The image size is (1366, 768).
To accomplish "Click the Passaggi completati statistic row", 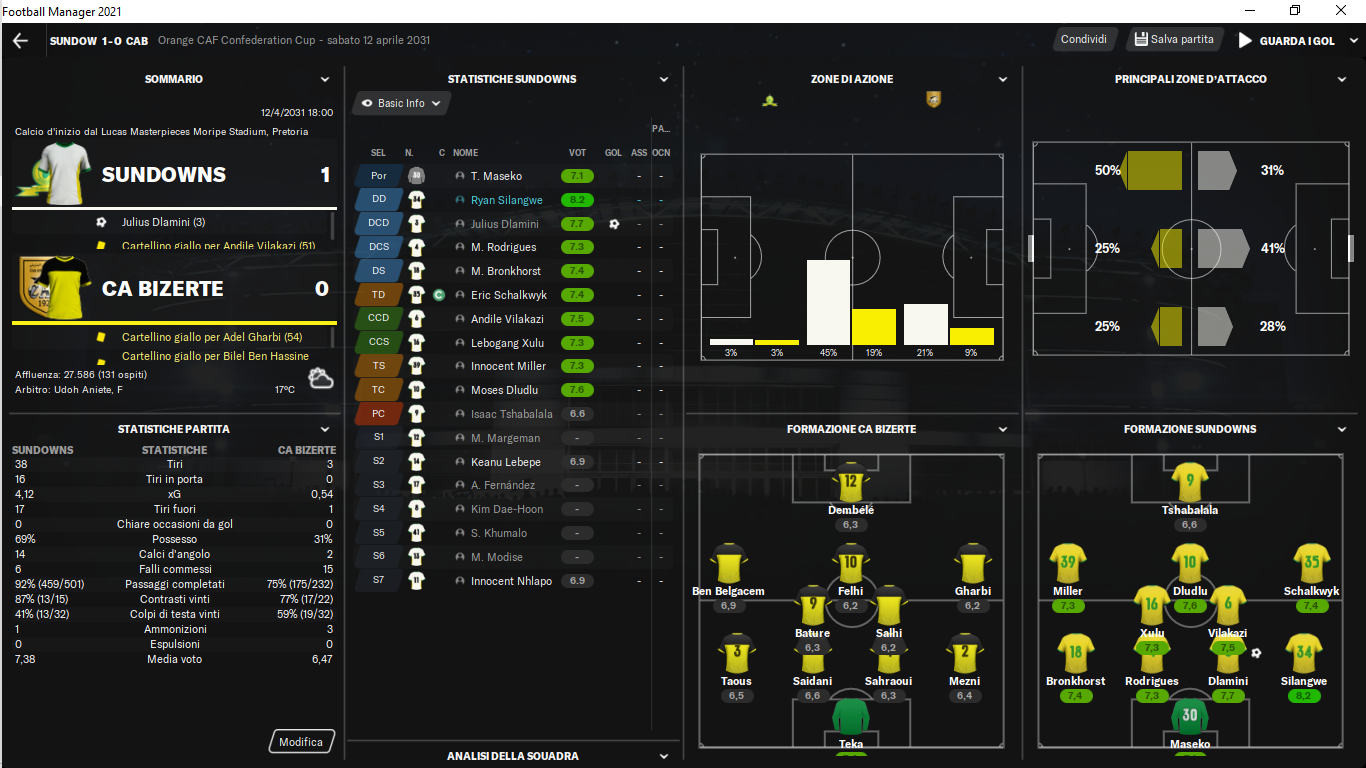I will pos(174,584).
